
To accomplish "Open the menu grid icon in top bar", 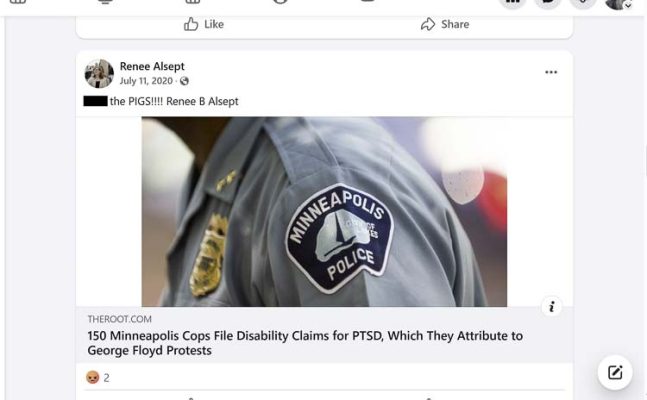I will pyautogui.click(x=512, y=2).
